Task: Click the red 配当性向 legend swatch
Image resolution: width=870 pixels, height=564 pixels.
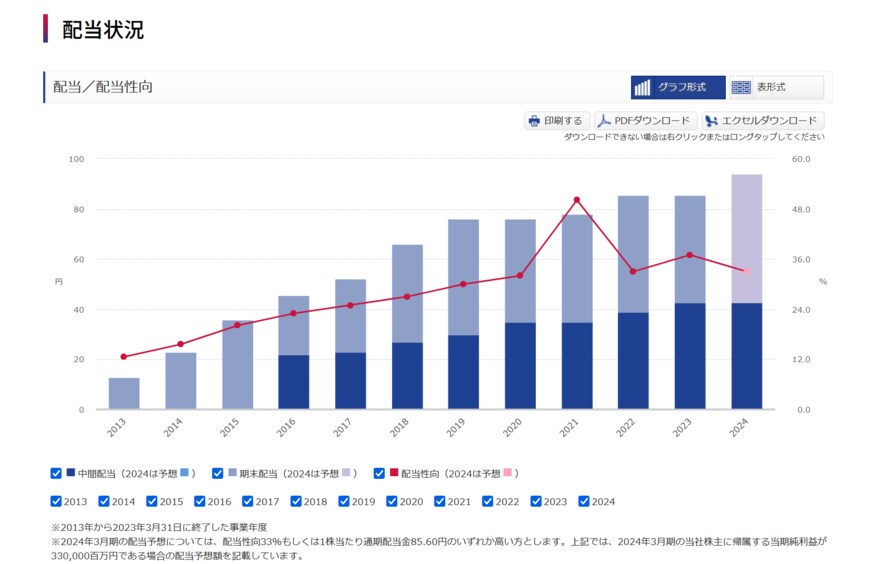Action: pyautogui.click(x=393, y=473)
